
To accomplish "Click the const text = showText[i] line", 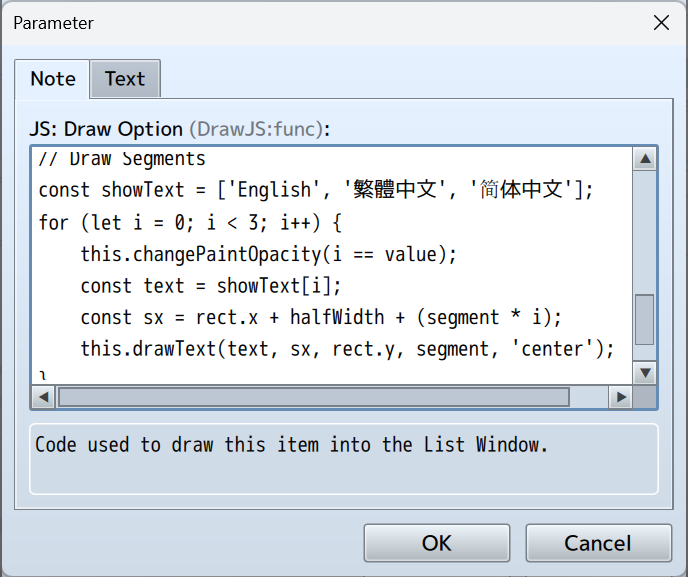I will pos(211,286).
